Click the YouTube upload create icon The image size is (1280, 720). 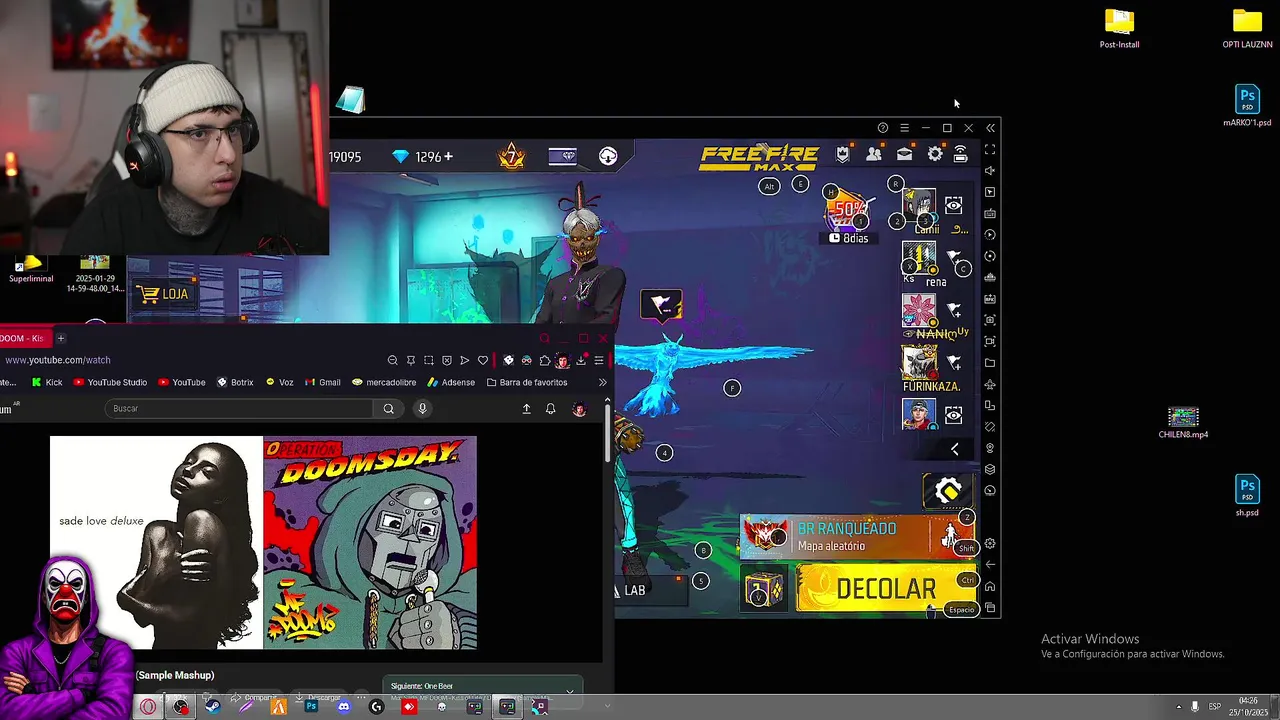526,408
